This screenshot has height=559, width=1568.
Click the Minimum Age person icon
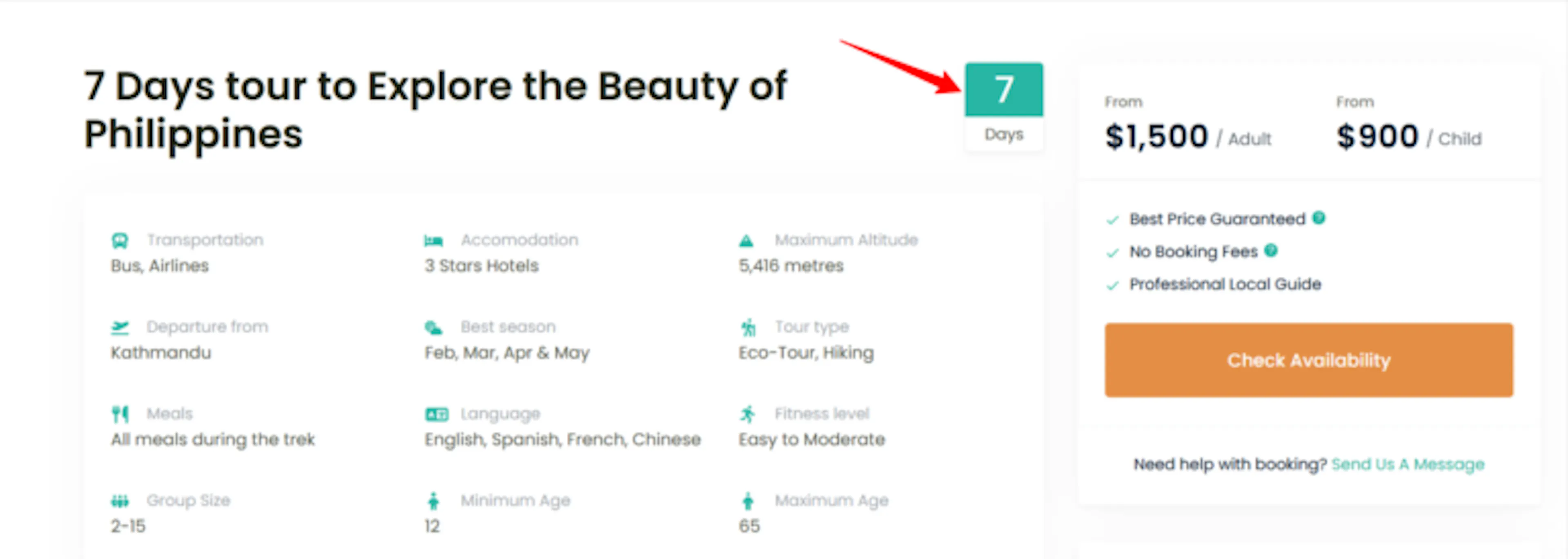pyautogui.click(x=433, y=501)
